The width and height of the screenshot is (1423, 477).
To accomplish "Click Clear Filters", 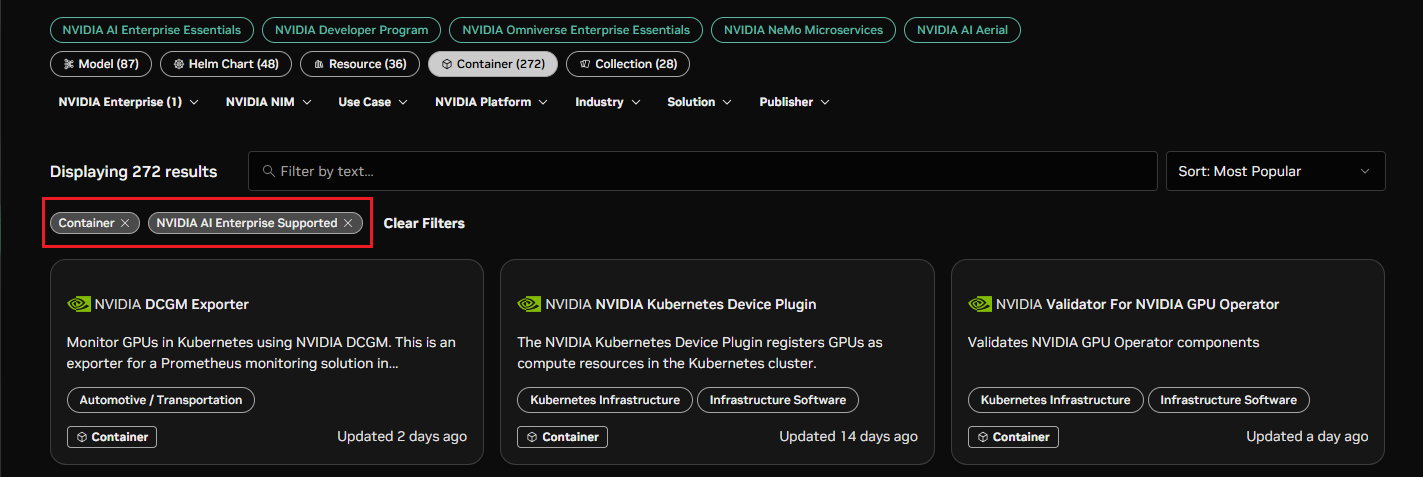I will [424, 223].
